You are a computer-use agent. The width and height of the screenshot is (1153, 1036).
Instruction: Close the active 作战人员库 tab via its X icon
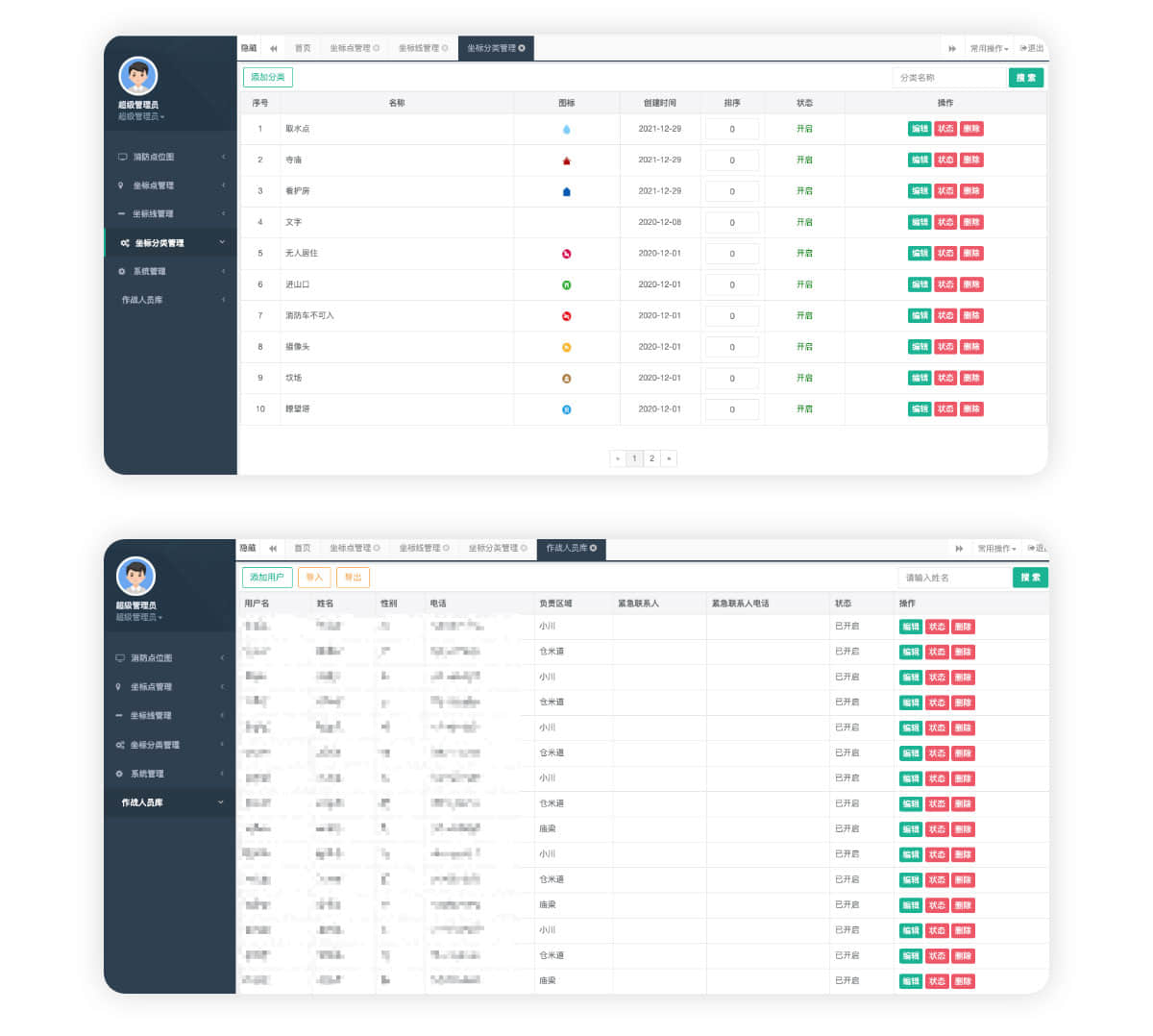(593, 548)
